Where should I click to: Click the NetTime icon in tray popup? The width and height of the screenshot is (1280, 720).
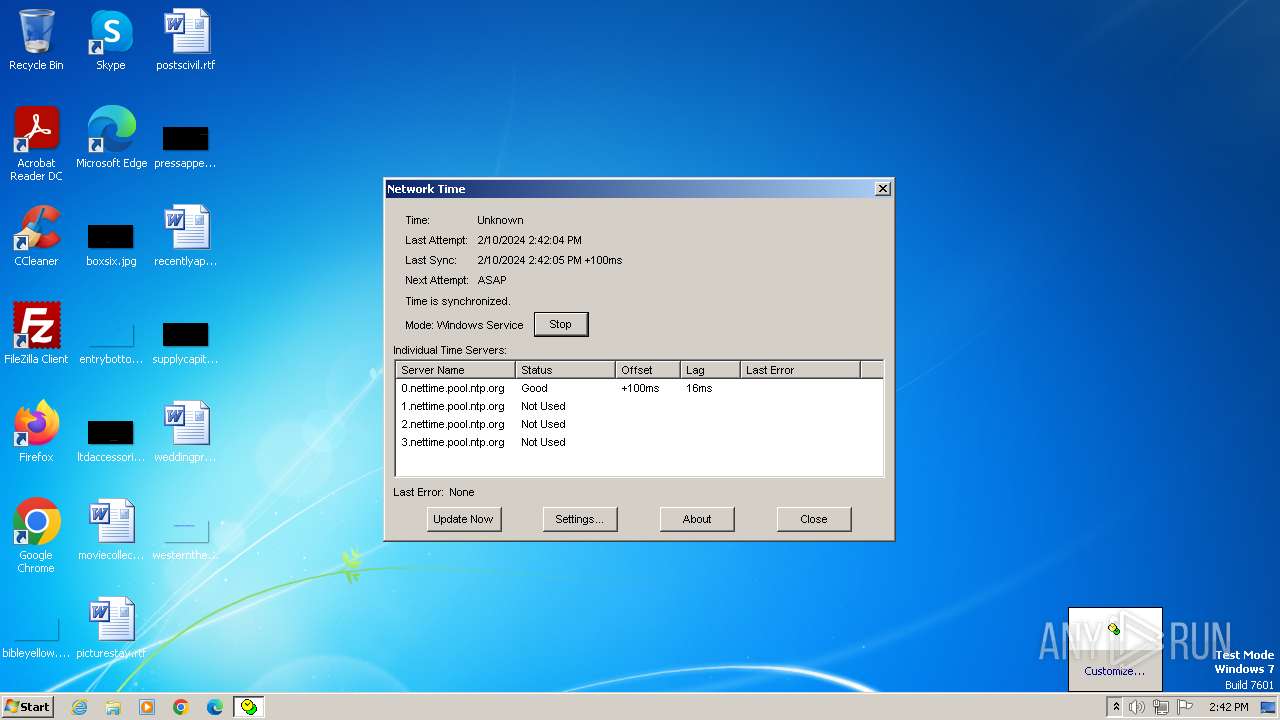click(1114, 629)
